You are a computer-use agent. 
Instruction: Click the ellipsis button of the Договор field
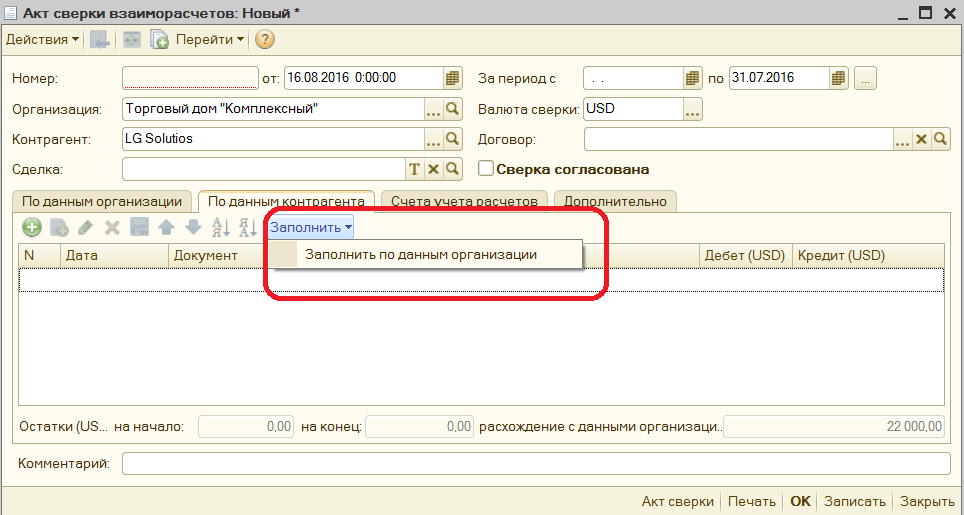[902, 140]
